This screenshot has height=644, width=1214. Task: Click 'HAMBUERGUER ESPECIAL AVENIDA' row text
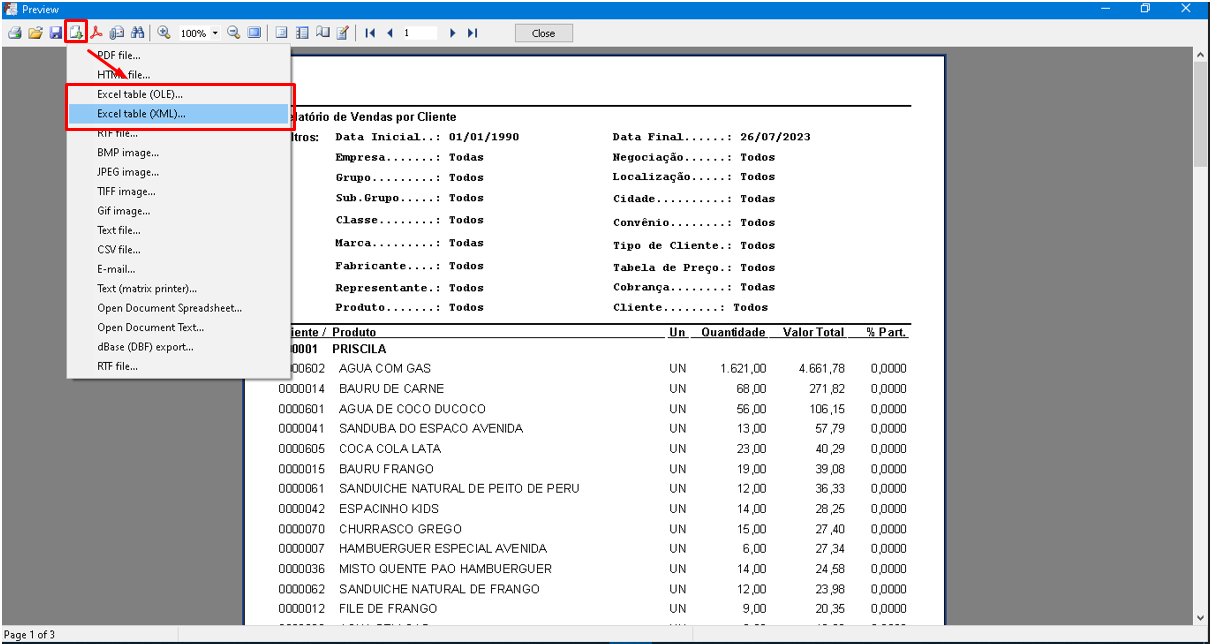coord(443,549)
